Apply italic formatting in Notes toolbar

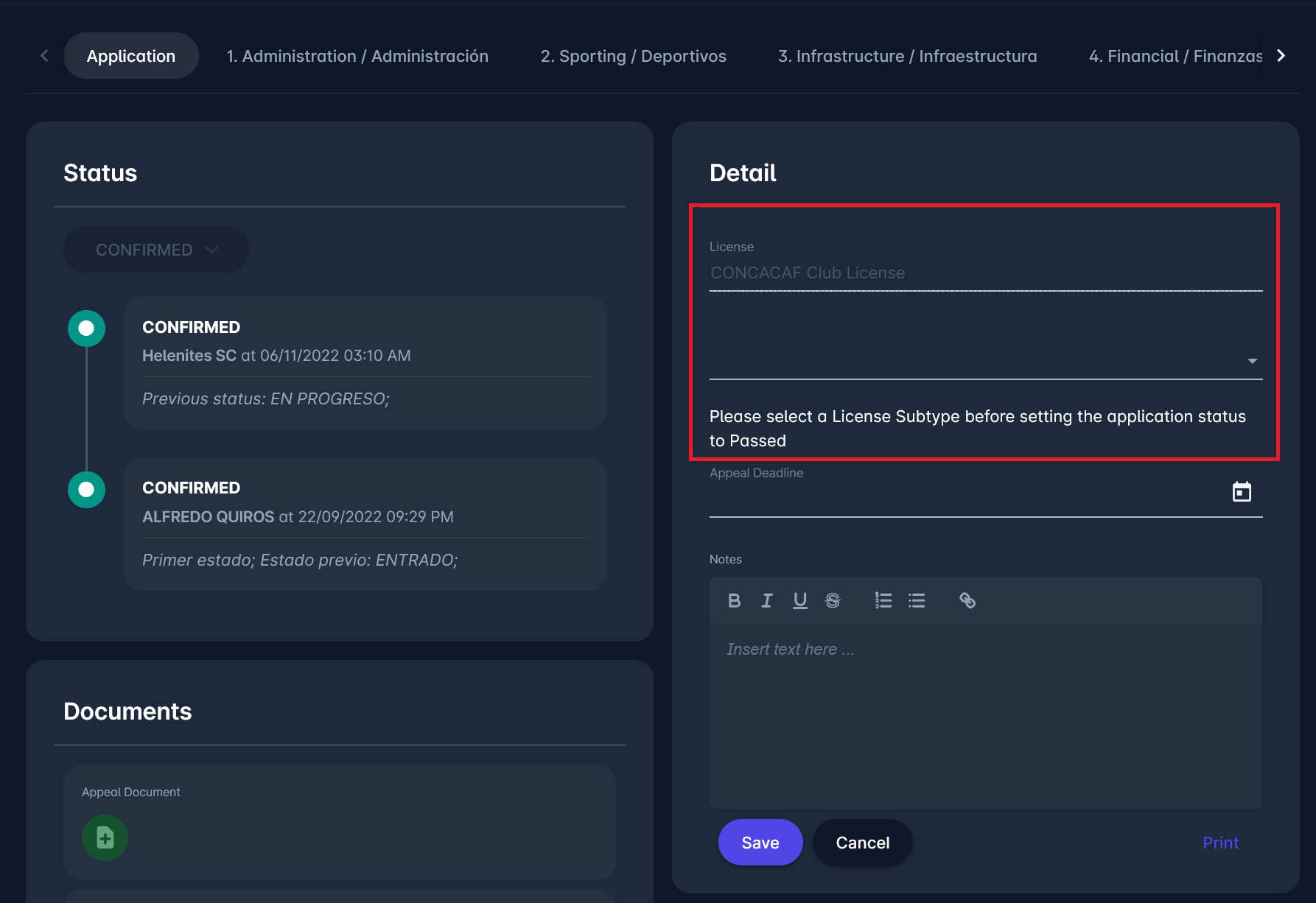(x=767, y=601)
